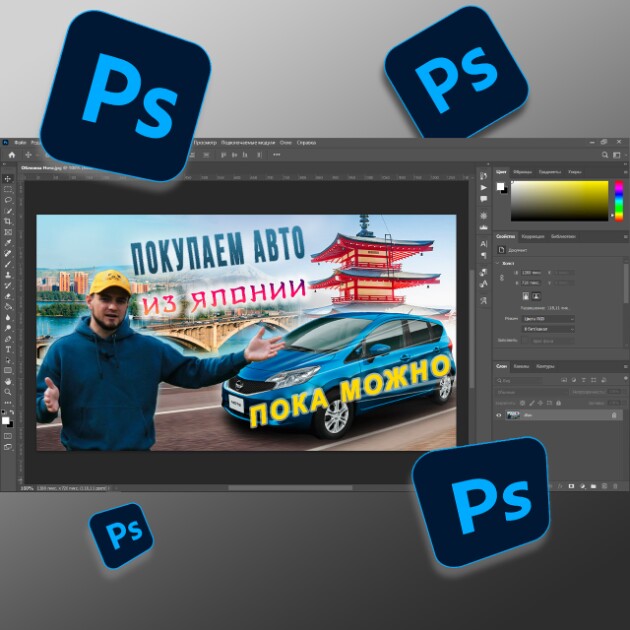Open the Layers panel flyout menu
Viewport: 630px width, 630px height.
pyautogui.click(x=626, y=366)
